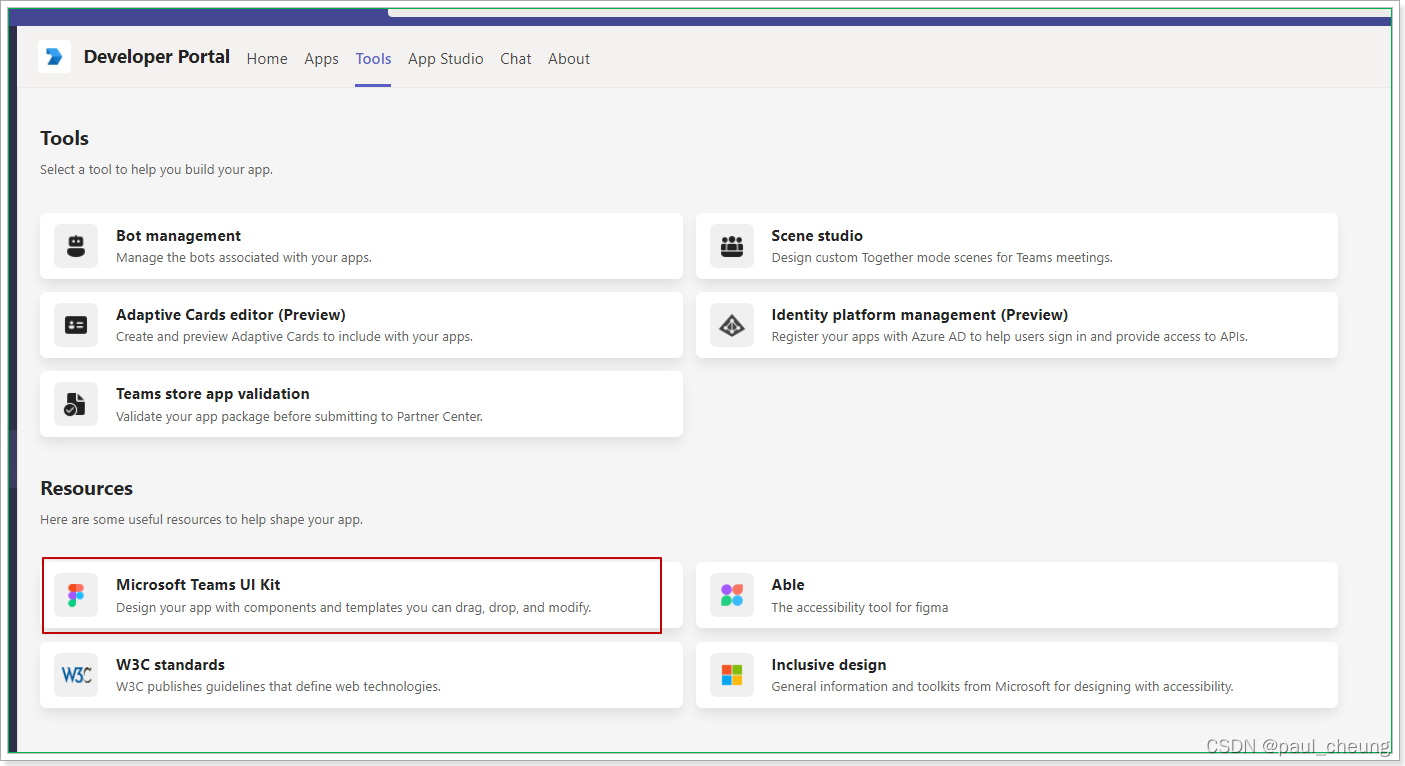Open the App Studio tab
The image size is (1405, 766).
click(x=446, y=59)
